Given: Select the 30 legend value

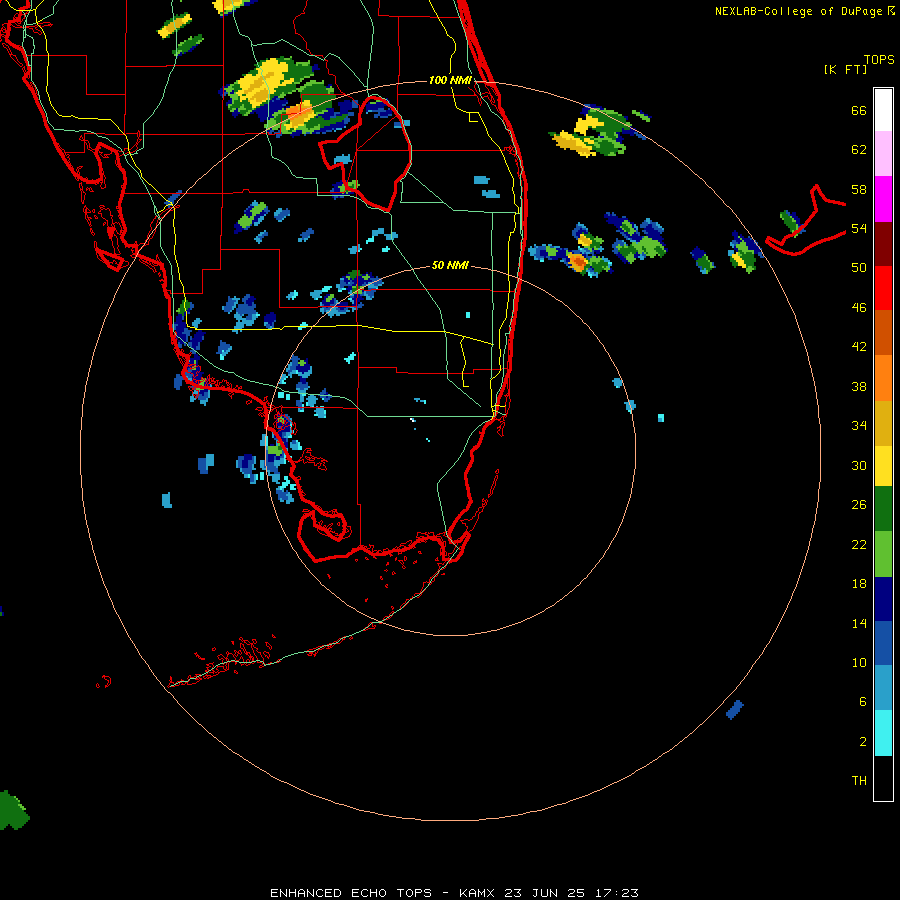Looking at the screenshot, I should (x=859, y=465).
